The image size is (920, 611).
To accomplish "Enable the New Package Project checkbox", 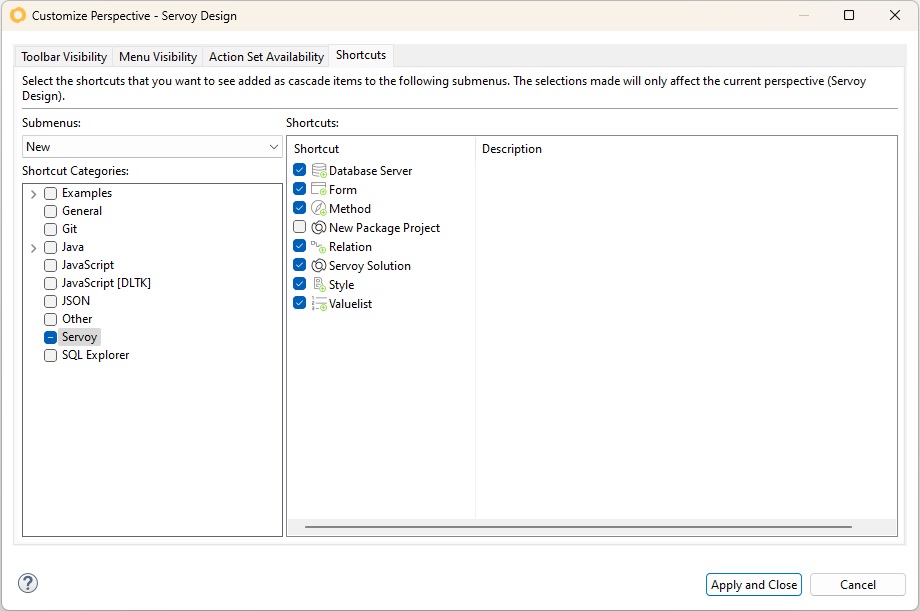I will pos(300,228).
